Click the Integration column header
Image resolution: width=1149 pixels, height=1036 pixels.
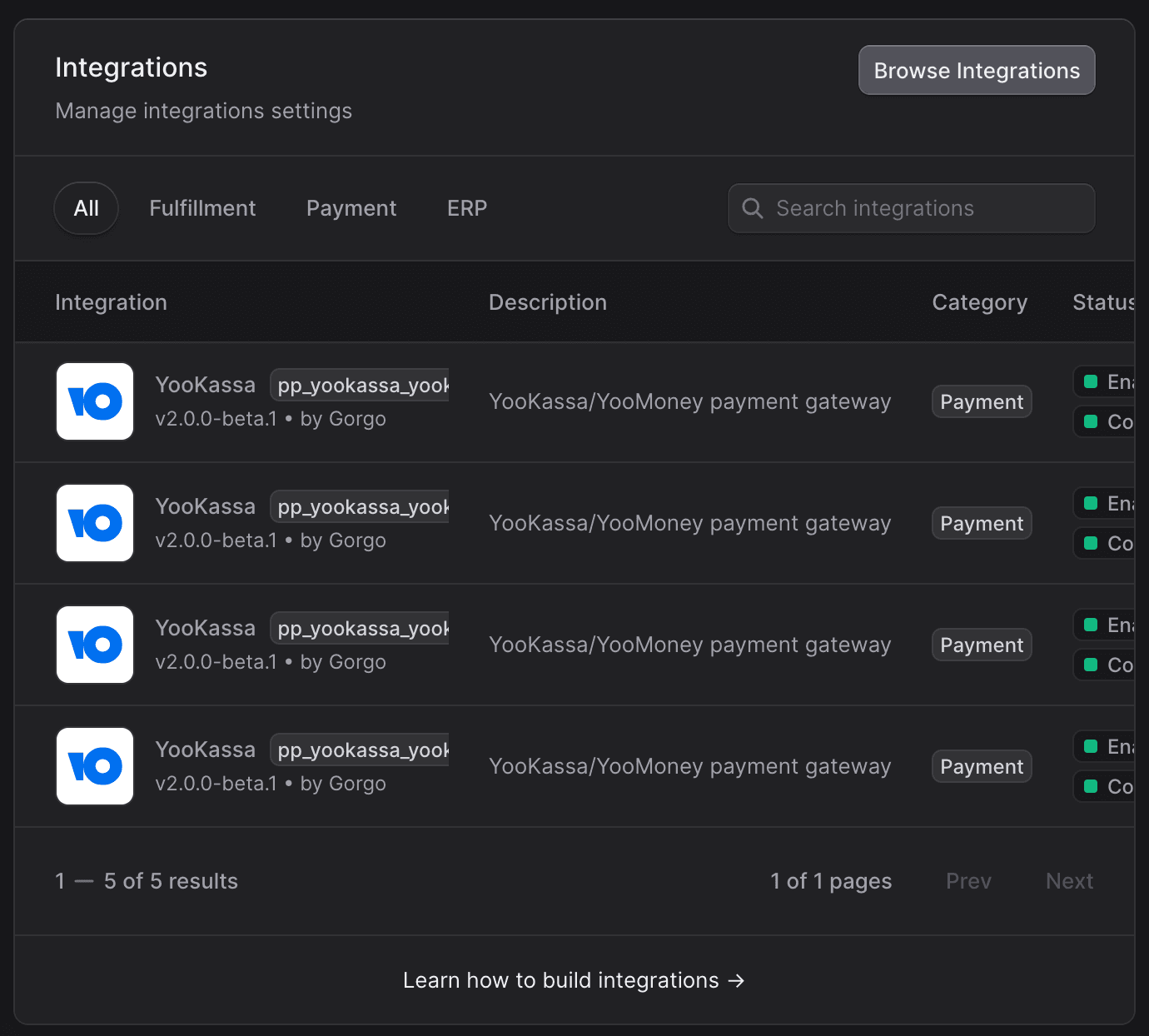[111, 302]
